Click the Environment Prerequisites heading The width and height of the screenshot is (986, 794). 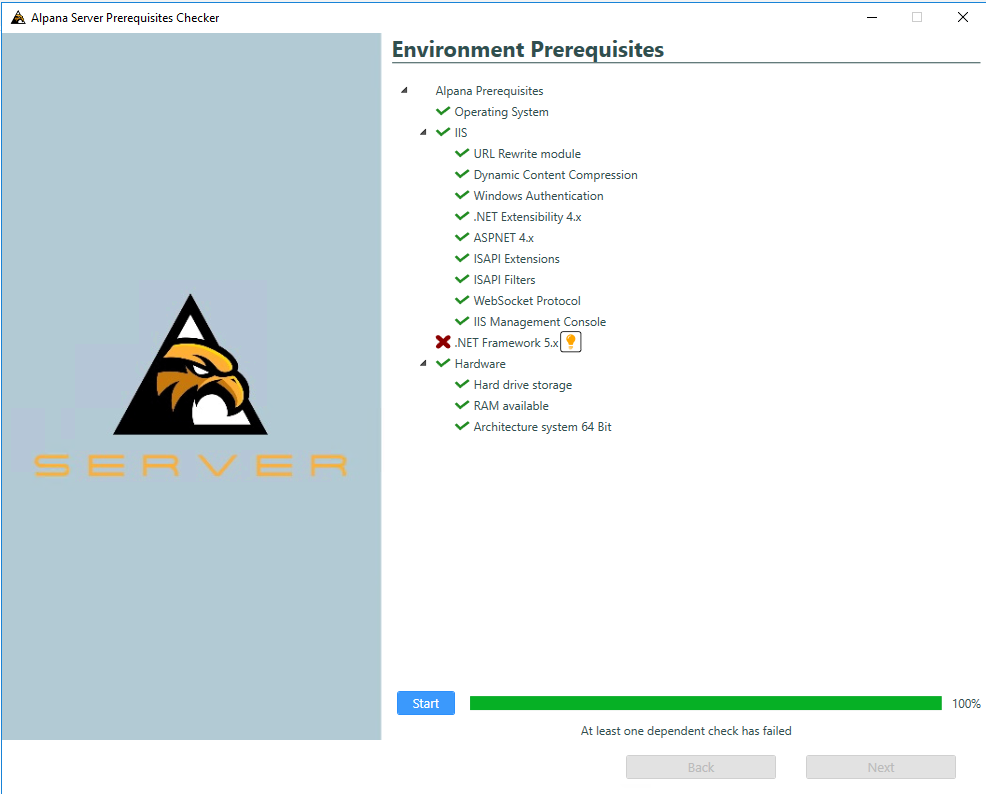point(528,50)
